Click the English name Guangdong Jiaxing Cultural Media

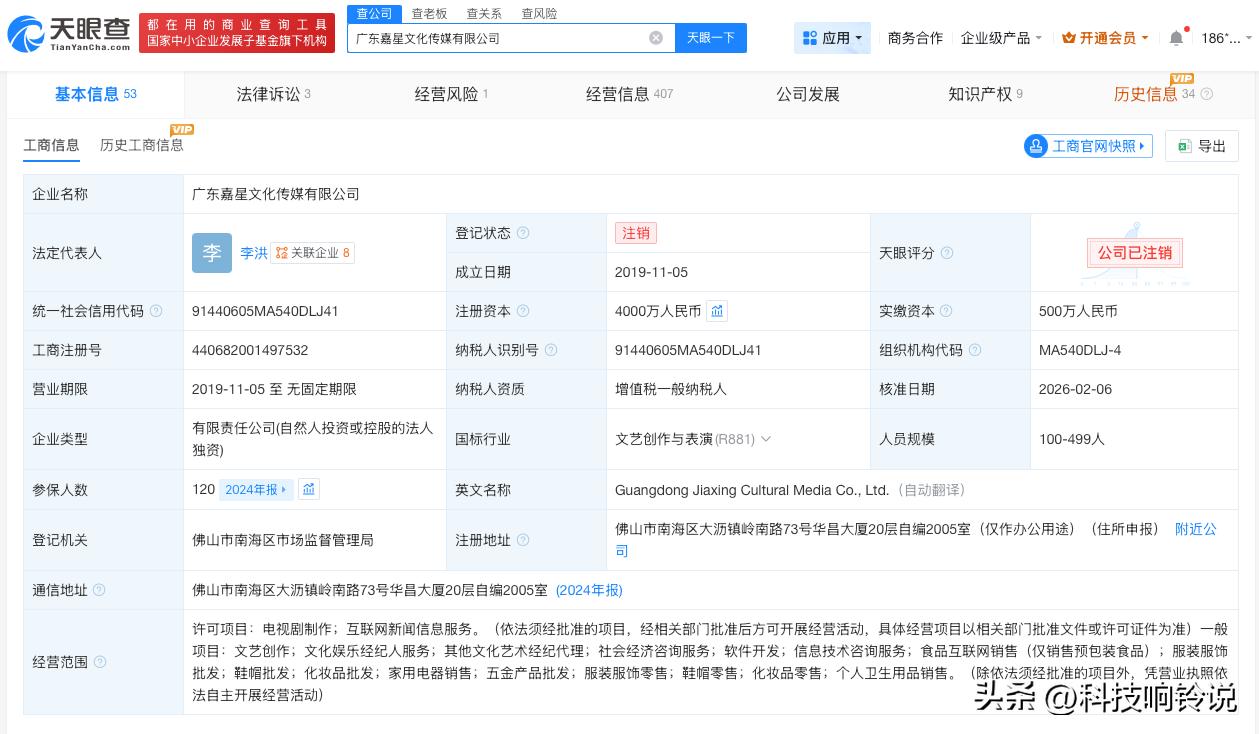point(752,490)
